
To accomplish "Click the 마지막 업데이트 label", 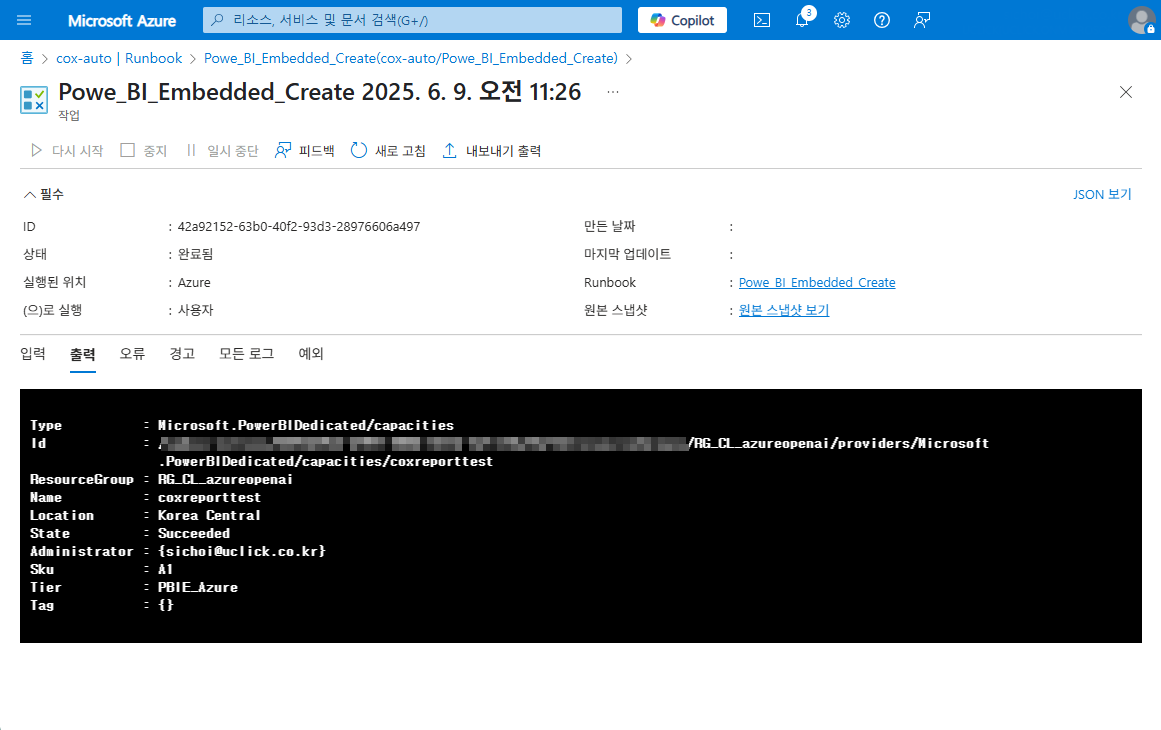I will pos(627,254).
